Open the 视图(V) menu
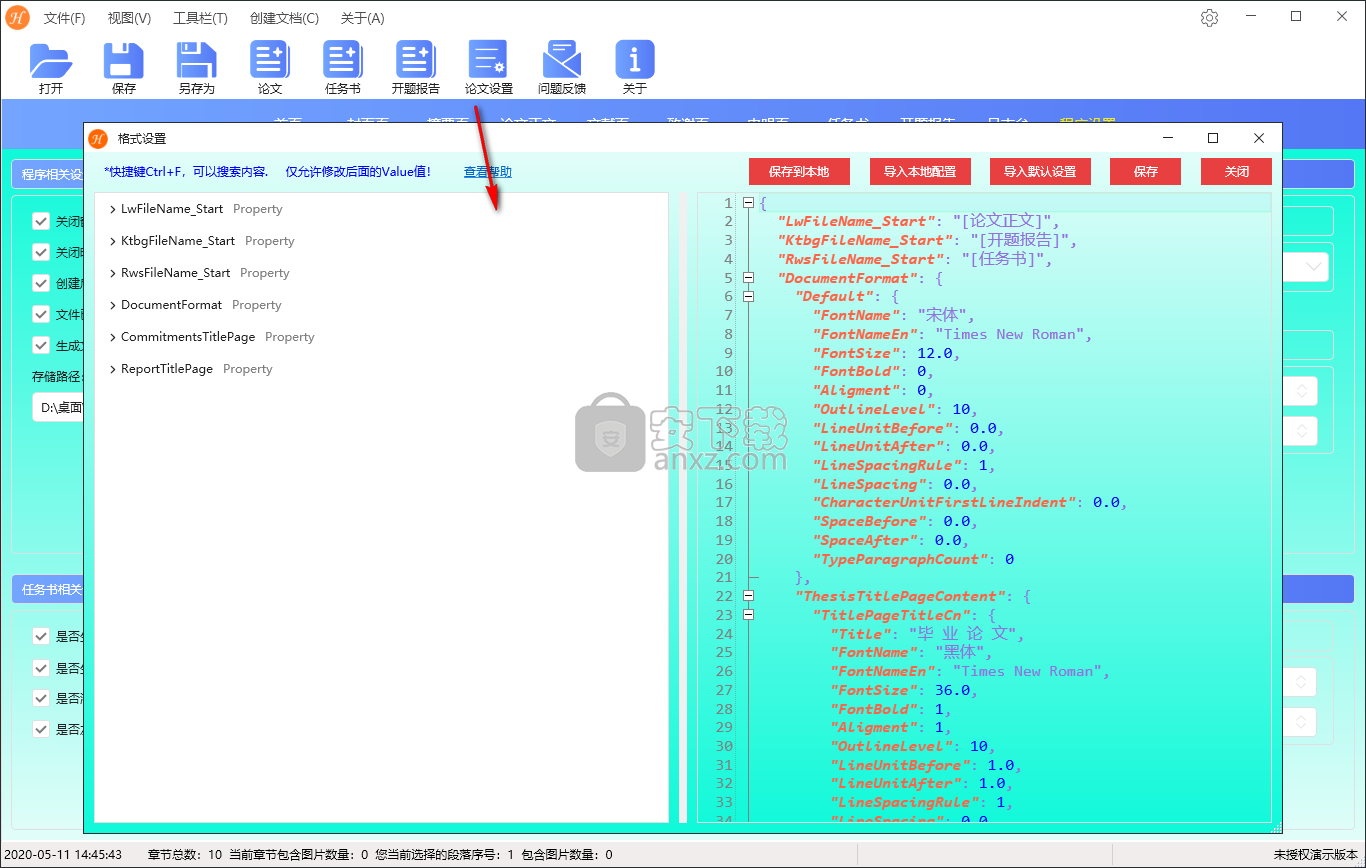 129,18
